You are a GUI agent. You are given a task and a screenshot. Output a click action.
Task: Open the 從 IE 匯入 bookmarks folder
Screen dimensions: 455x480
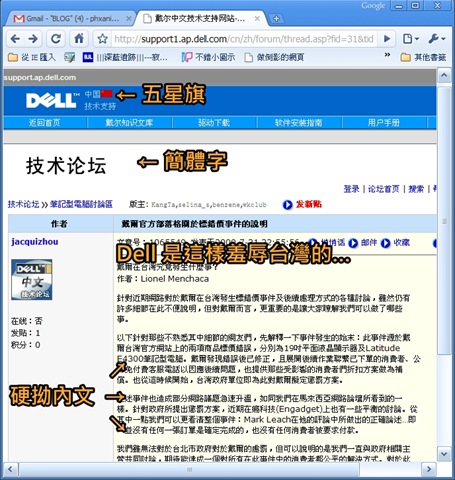32,57
